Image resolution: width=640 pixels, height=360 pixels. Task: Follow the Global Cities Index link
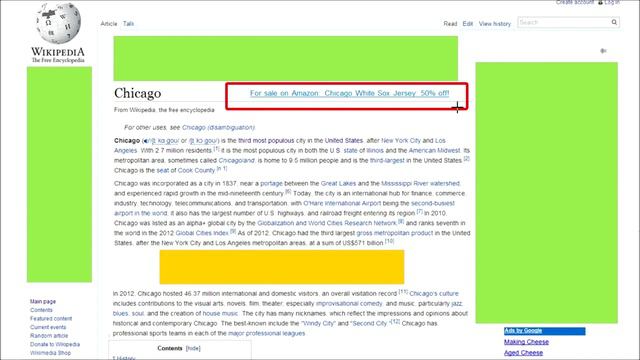click(x=202, y=233)
